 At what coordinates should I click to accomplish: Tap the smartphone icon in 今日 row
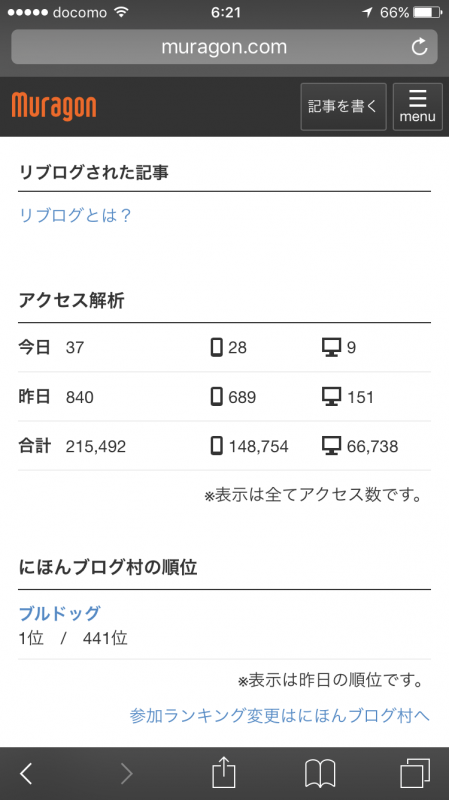coord(217,347)
